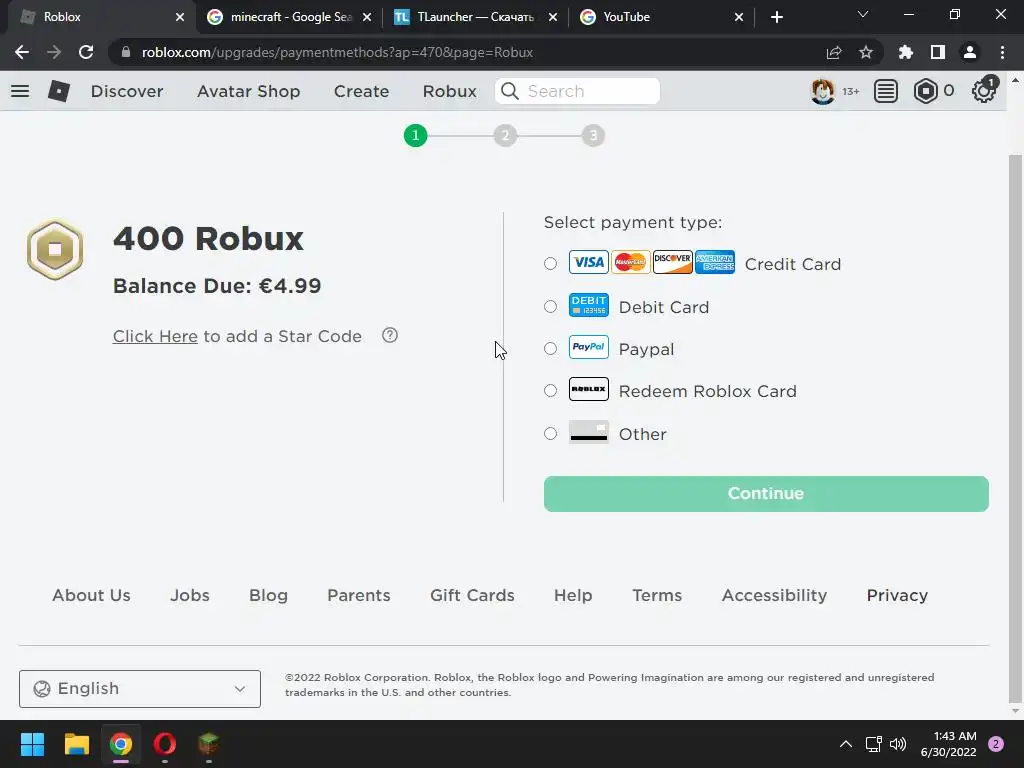
Task: Click the search magnifier icon
Action: (510, 91)
